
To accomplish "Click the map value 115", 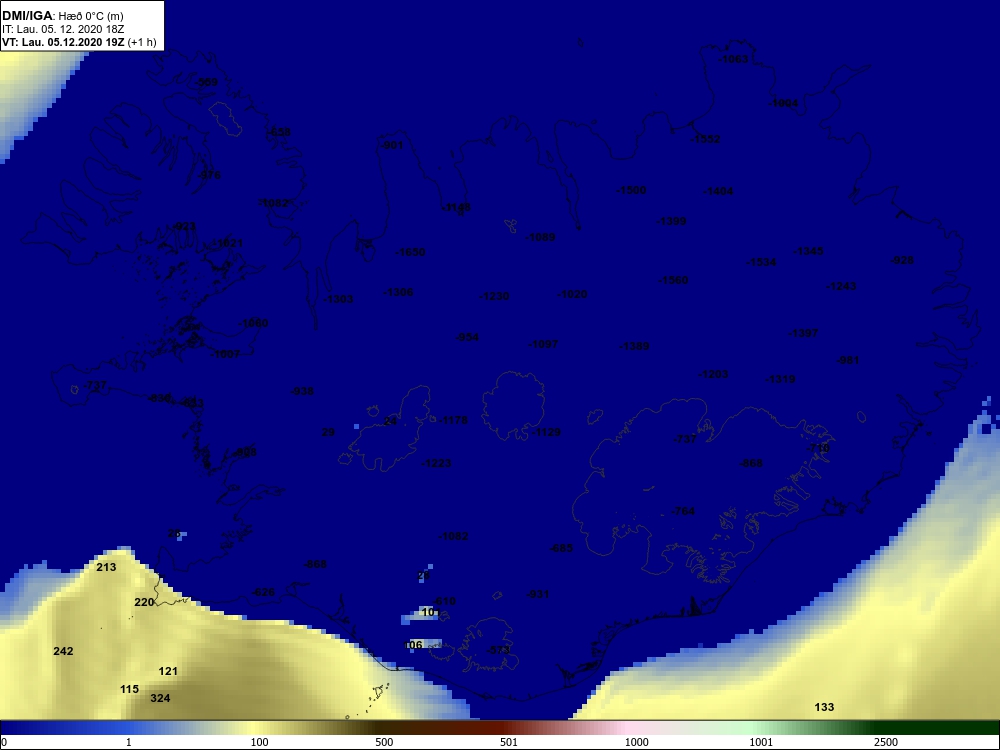I will click(x=129, y=689).
